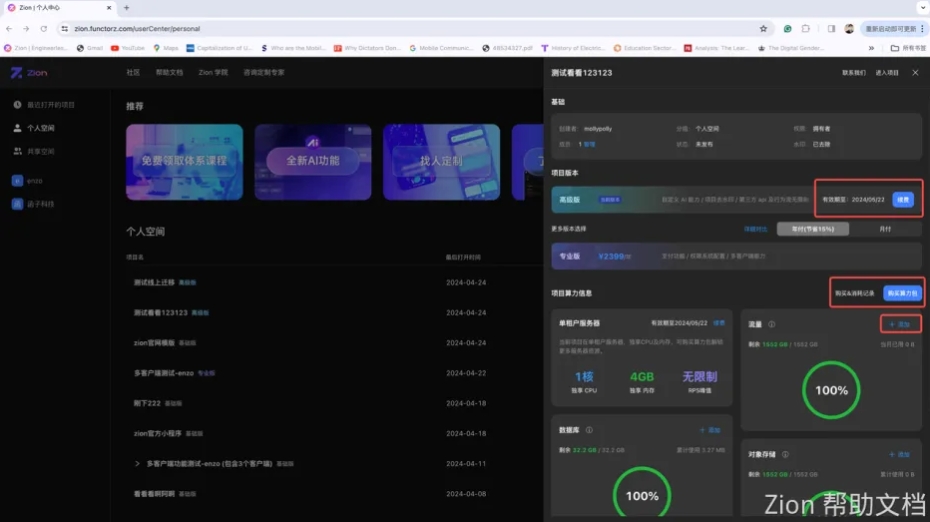Click the blue 购买算力包 button
The height and width of the screenshot is (522, 930).
coord(902,293)
